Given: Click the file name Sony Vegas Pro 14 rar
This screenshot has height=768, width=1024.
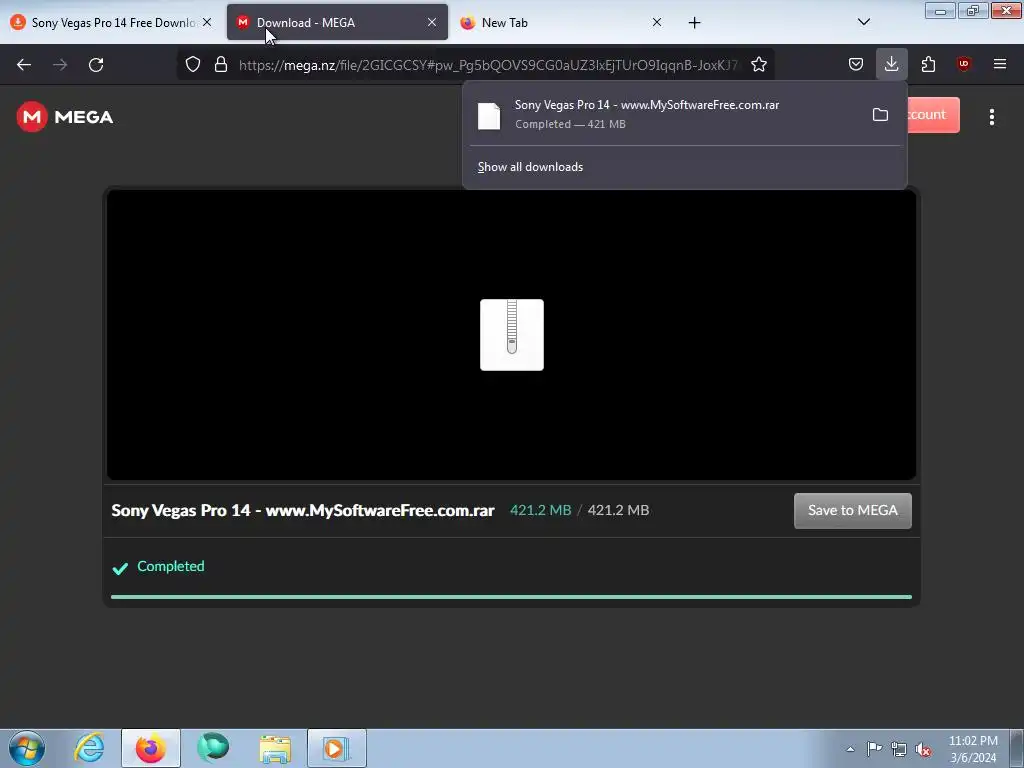Looking at the screenshot, I should tap(302, 511).
